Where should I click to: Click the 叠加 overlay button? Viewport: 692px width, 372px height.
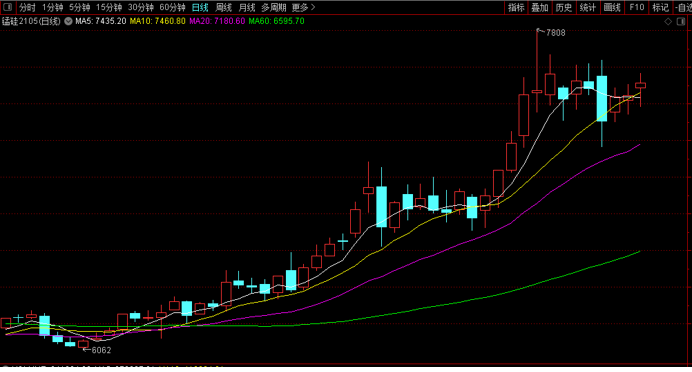coord(539,8)
